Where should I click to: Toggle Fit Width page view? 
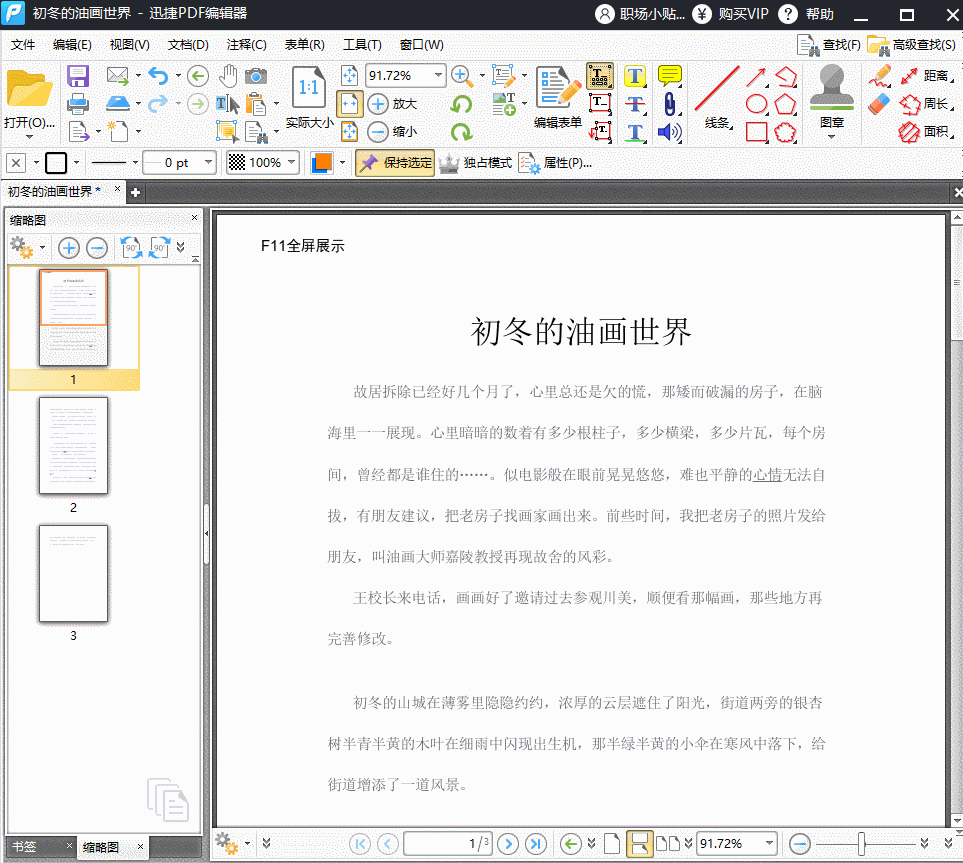pos(349,104)
